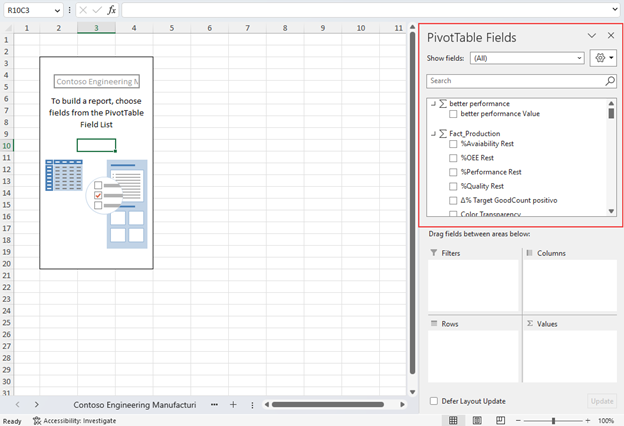The height and width of the screenshot is (426, 624).
Task: Click the 100% zoom level
Action: click(606, 420)
